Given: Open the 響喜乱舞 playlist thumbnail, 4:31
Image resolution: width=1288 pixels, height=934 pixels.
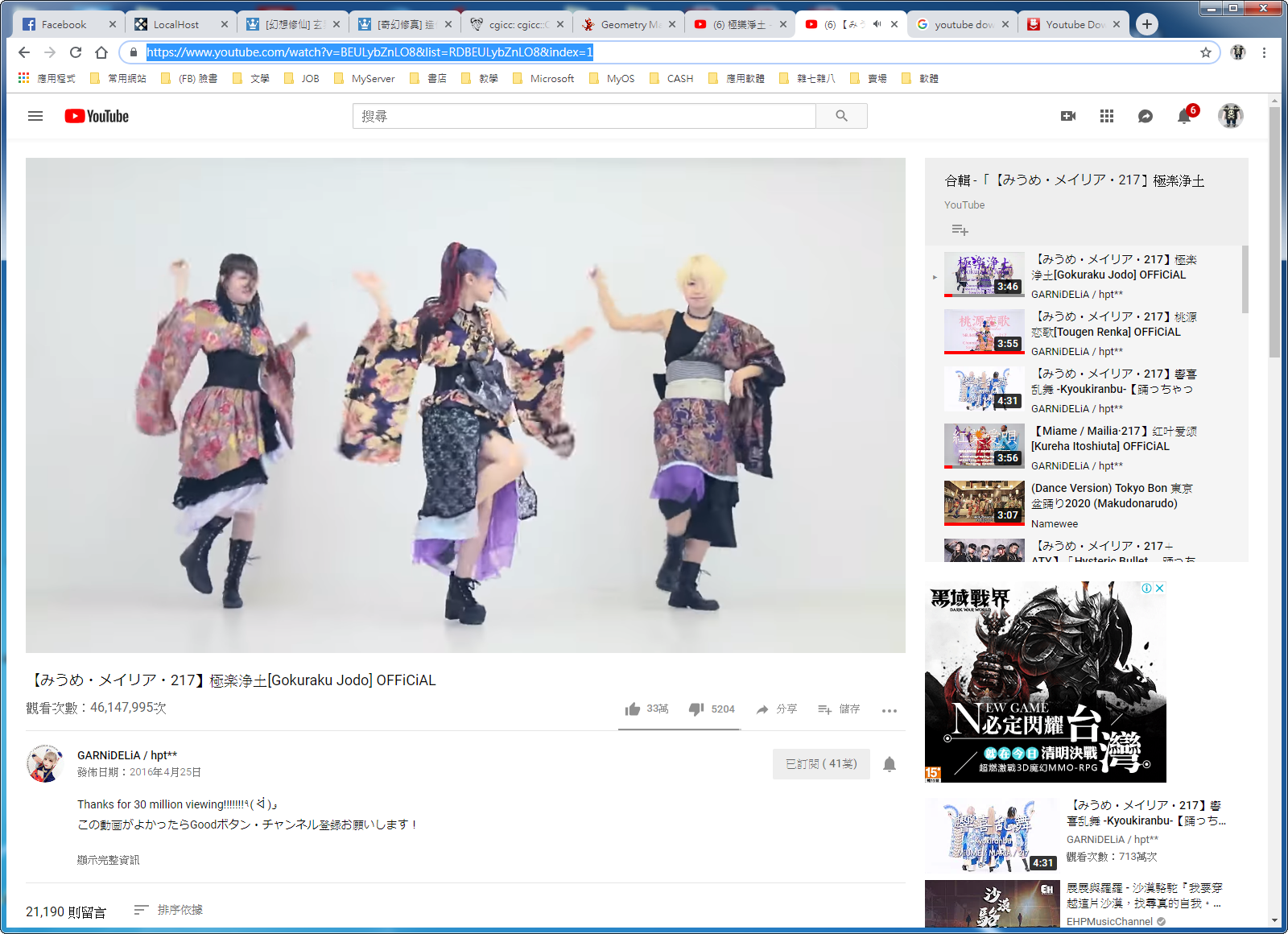Looking at the screenshot, I should pos(985,389).
